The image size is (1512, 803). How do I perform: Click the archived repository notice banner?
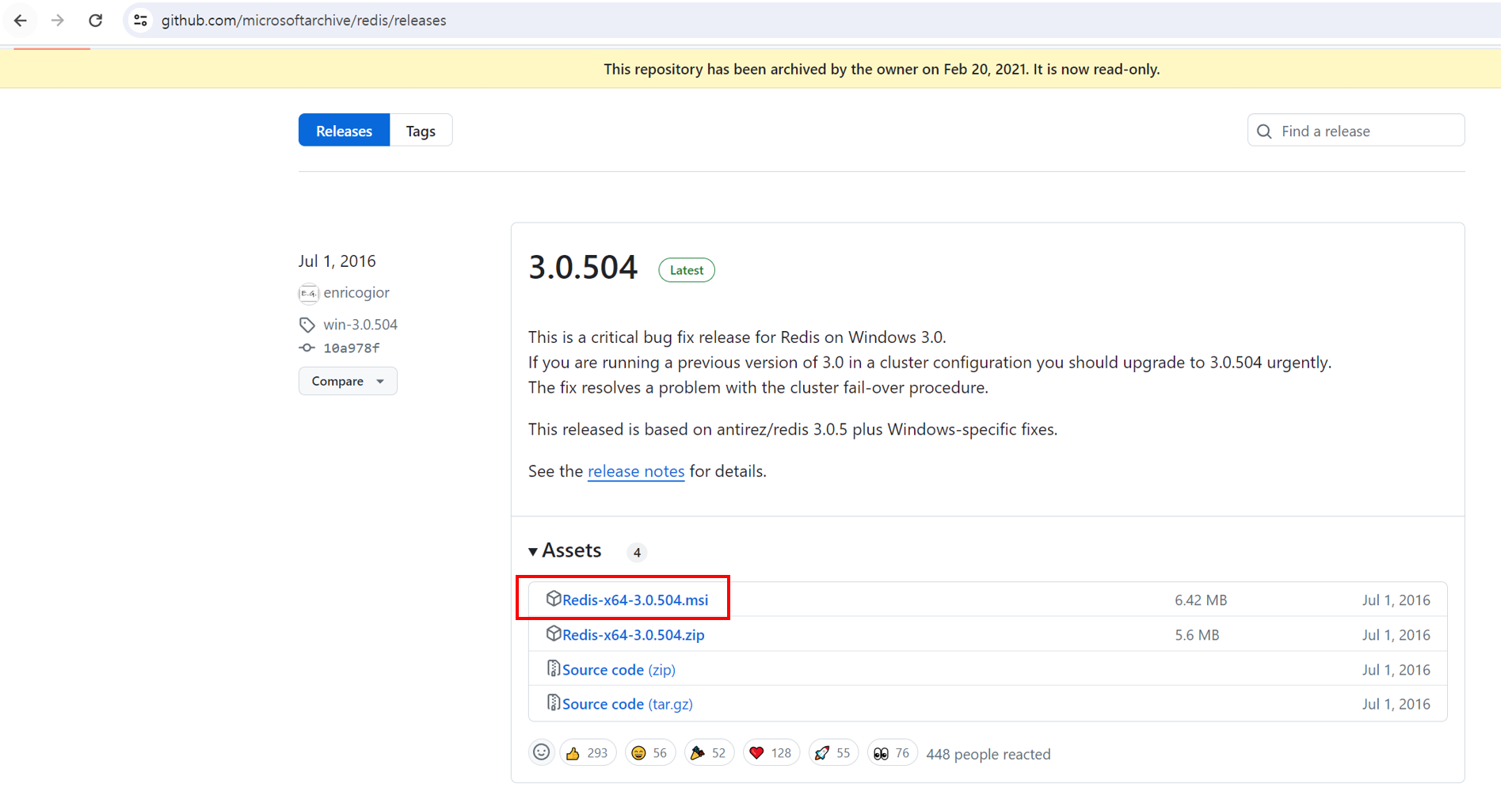point(750,69)
